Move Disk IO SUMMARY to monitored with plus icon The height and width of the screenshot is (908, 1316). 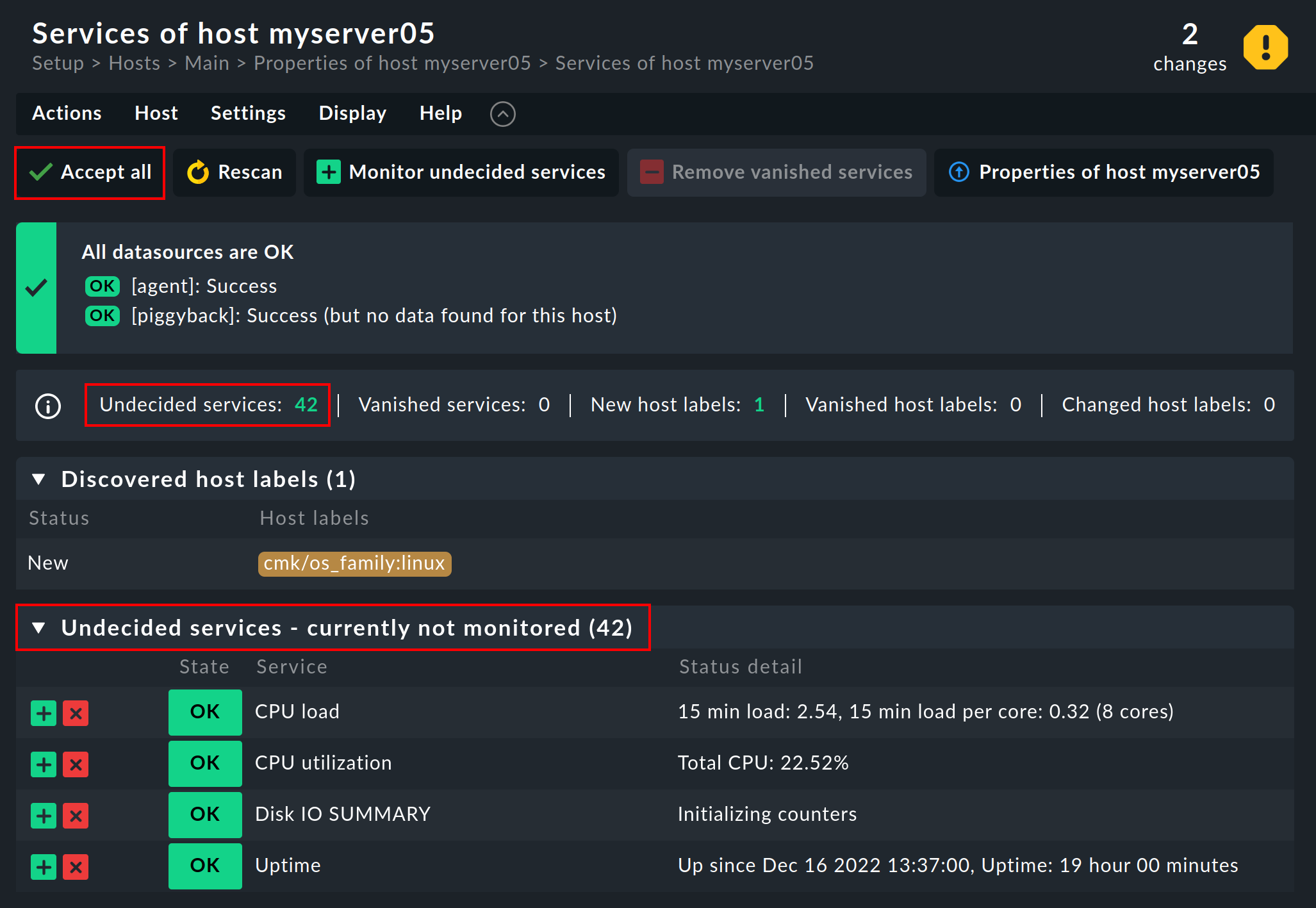click(42, 815)
